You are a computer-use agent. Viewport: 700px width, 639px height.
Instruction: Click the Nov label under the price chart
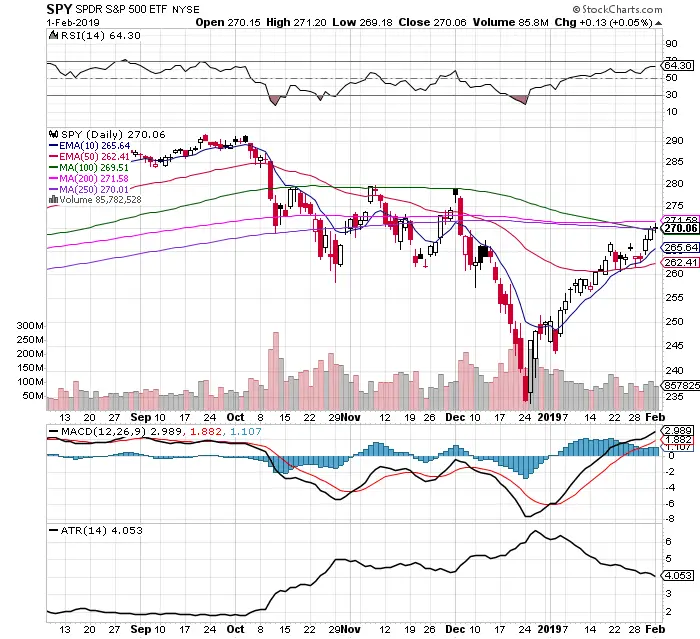(351, 417)
